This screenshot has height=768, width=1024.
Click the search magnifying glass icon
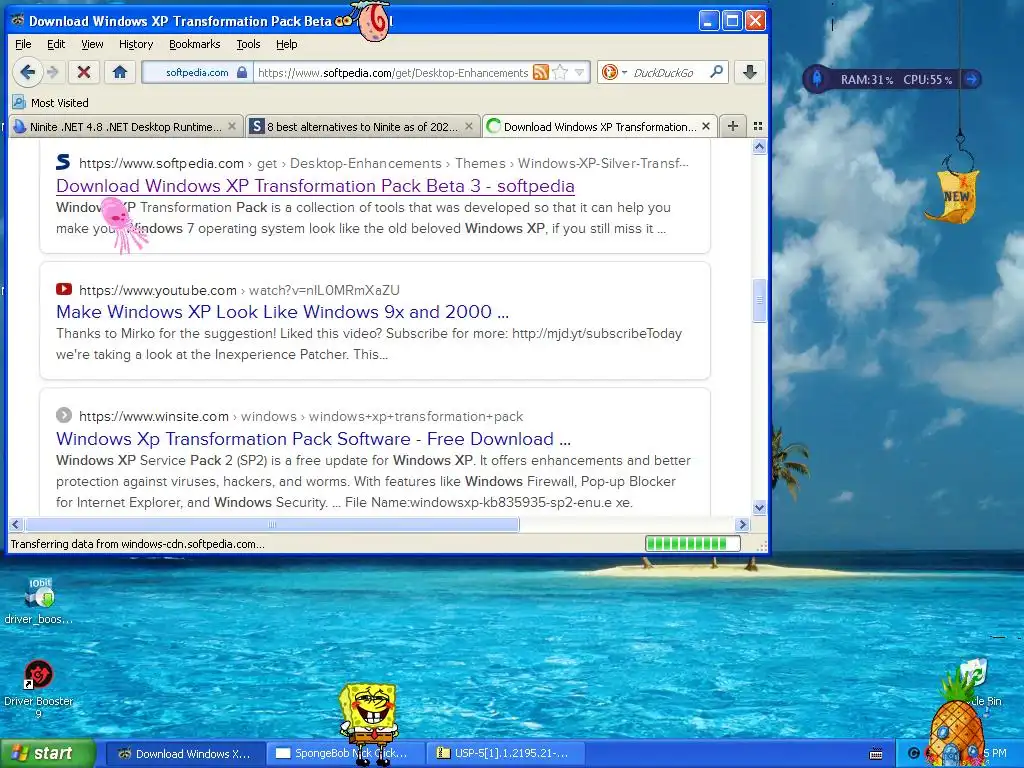point(716,72)
